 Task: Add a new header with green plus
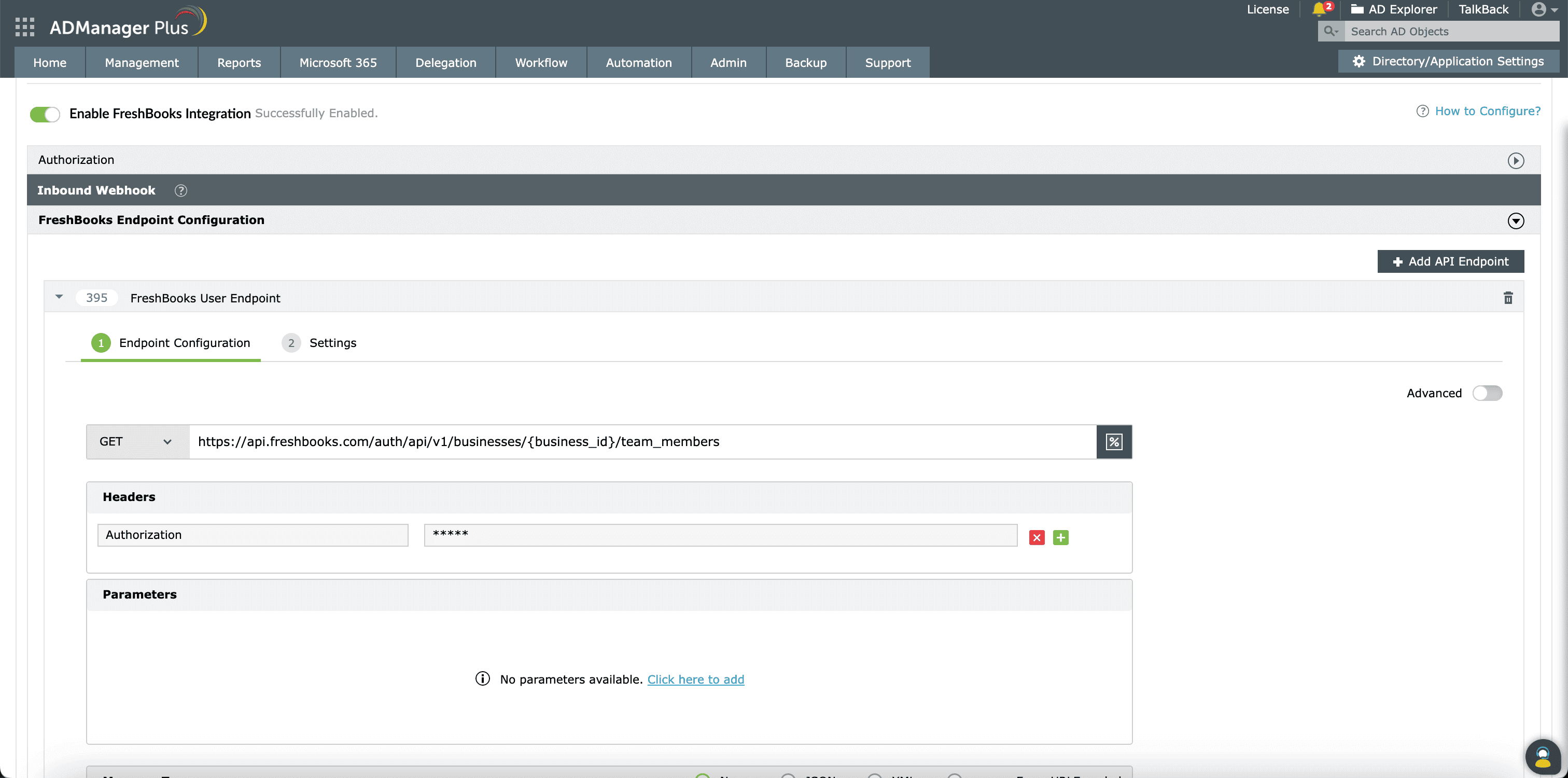[x=1060, y=537]
